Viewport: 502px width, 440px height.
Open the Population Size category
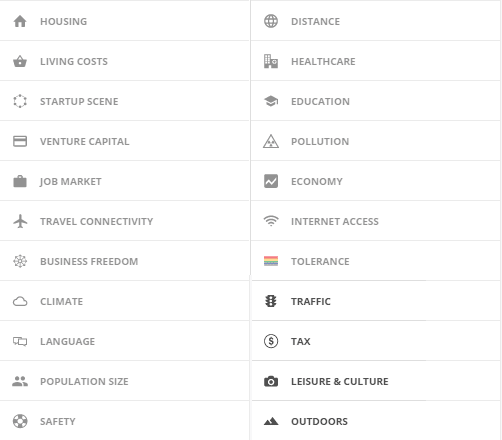pyautogui.click(x=125, y=381)
